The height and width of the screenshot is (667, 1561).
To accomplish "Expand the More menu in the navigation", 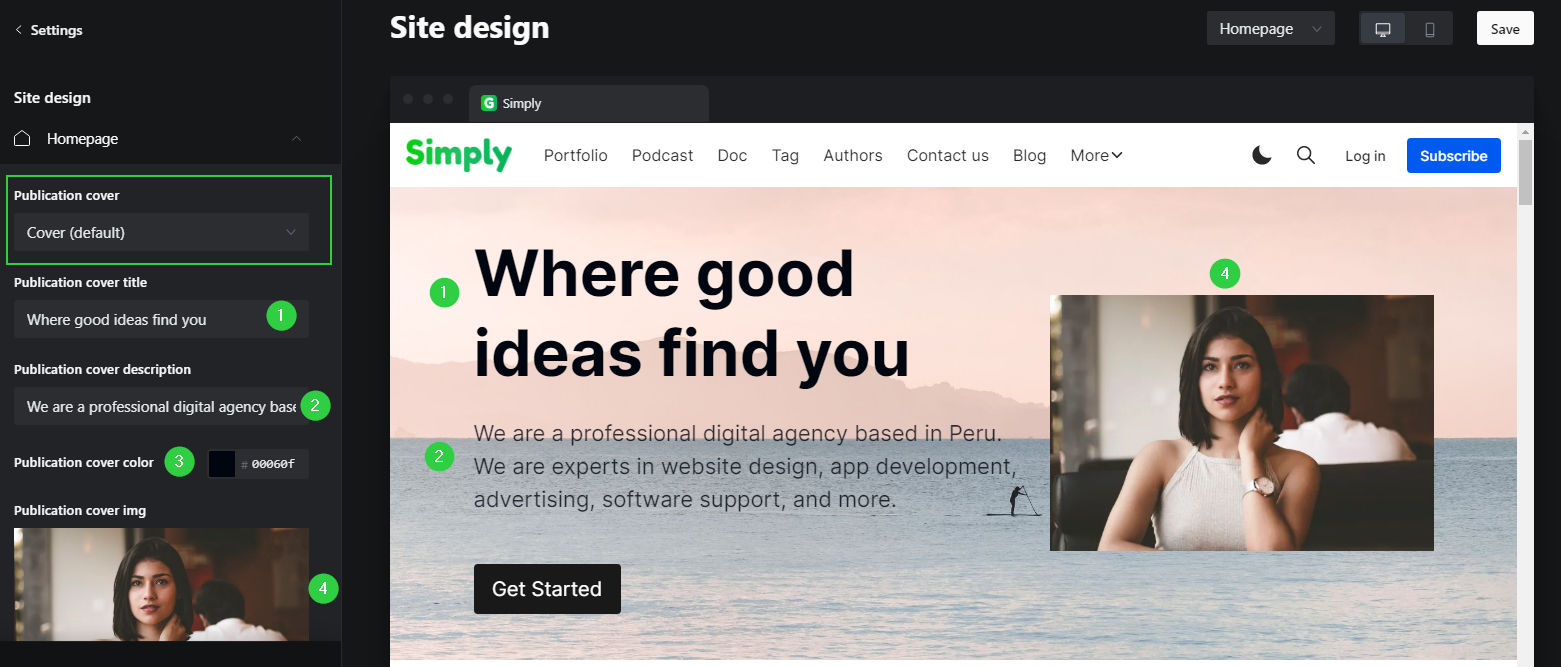I will pos(1097,155).
